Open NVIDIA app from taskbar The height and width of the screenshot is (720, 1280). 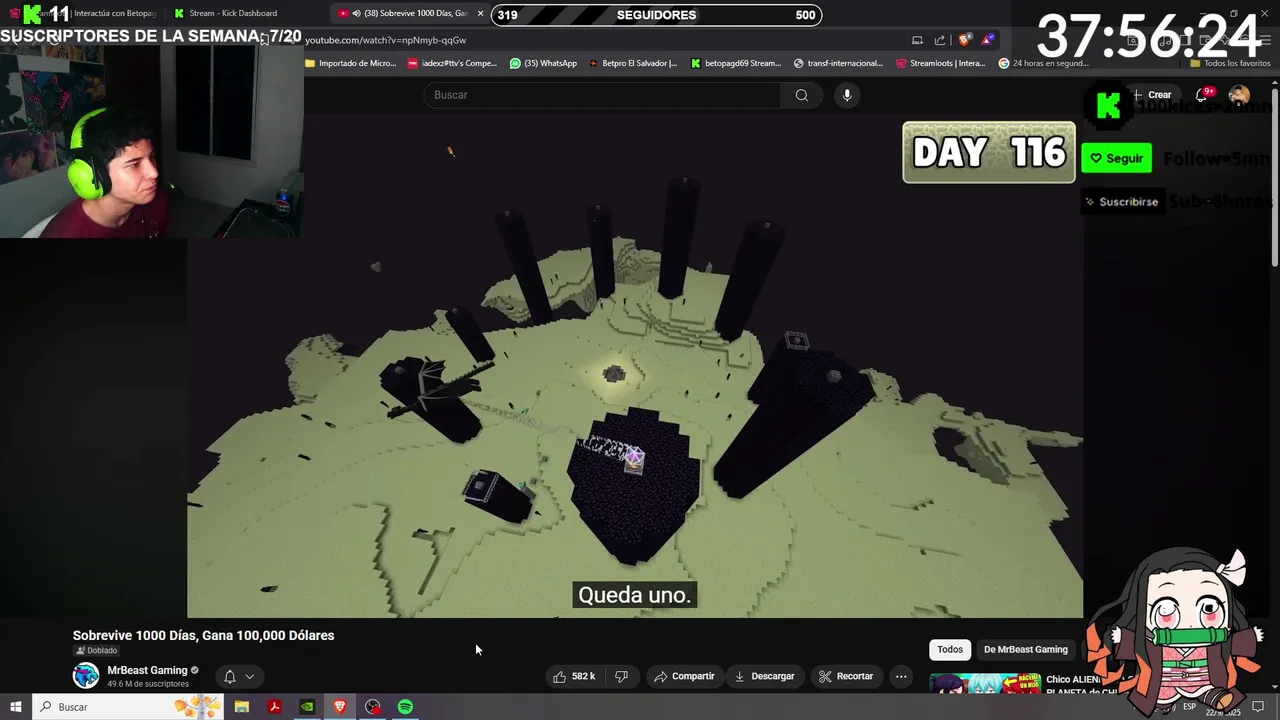pos(307,707)
